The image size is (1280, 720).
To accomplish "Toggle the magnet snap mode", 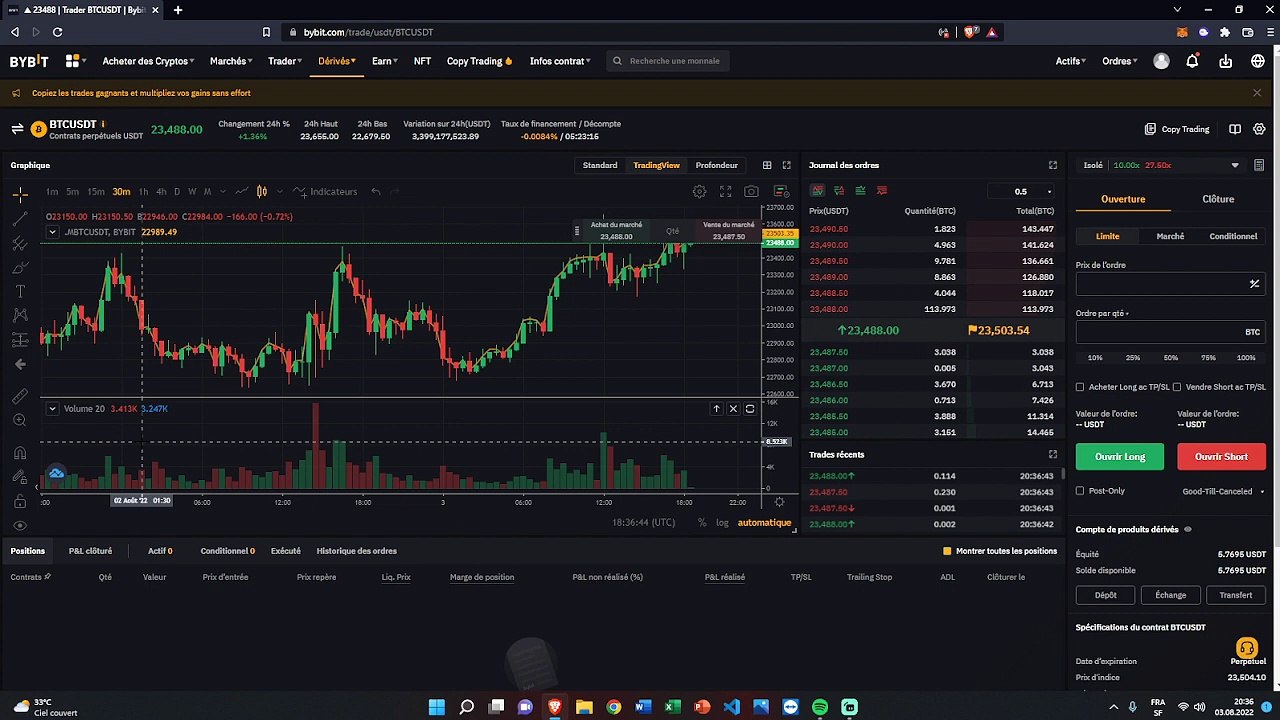I will point(20,453).
